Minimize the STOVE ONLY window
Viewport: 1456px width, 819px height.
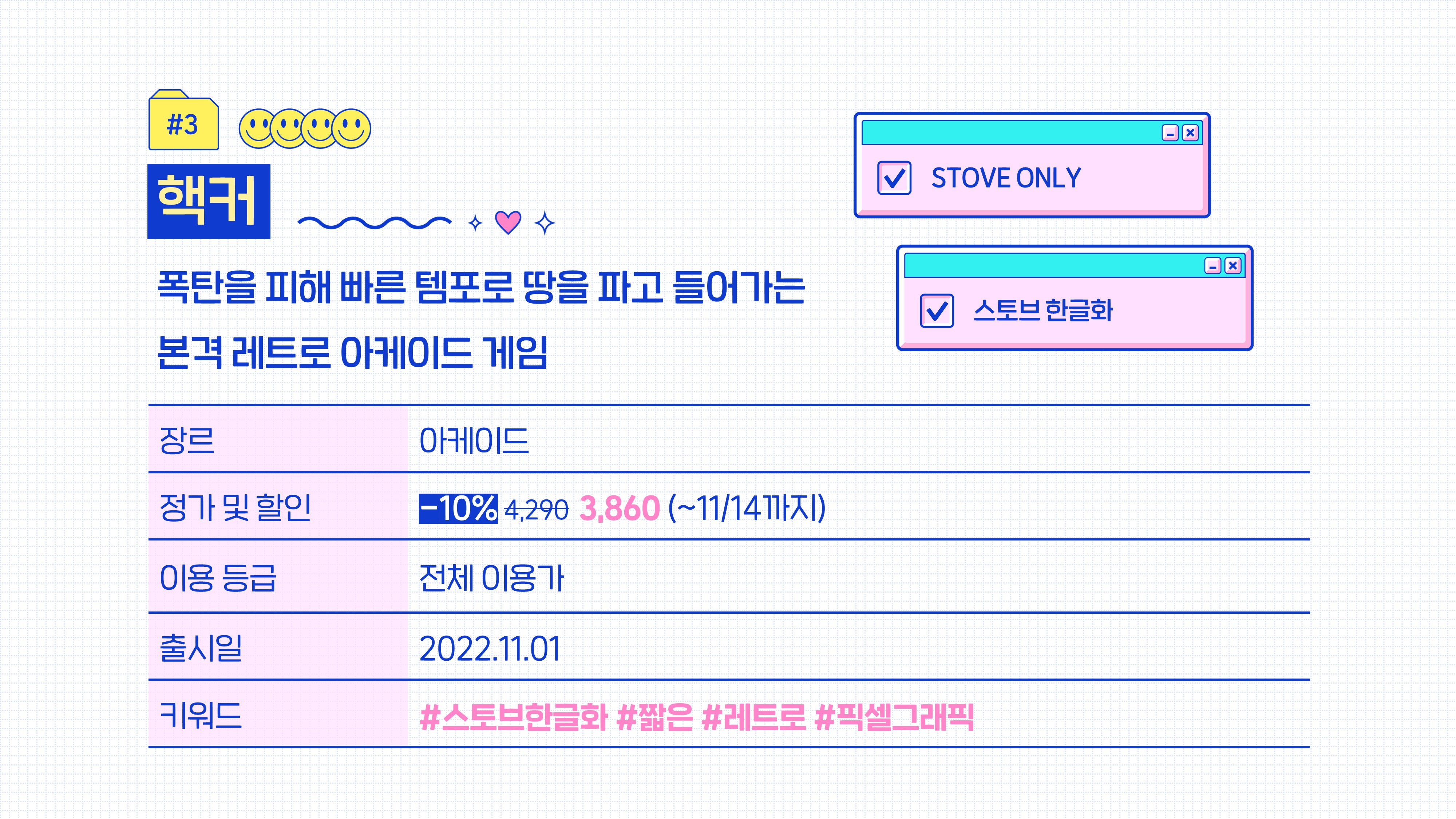tap(1170, 133)
